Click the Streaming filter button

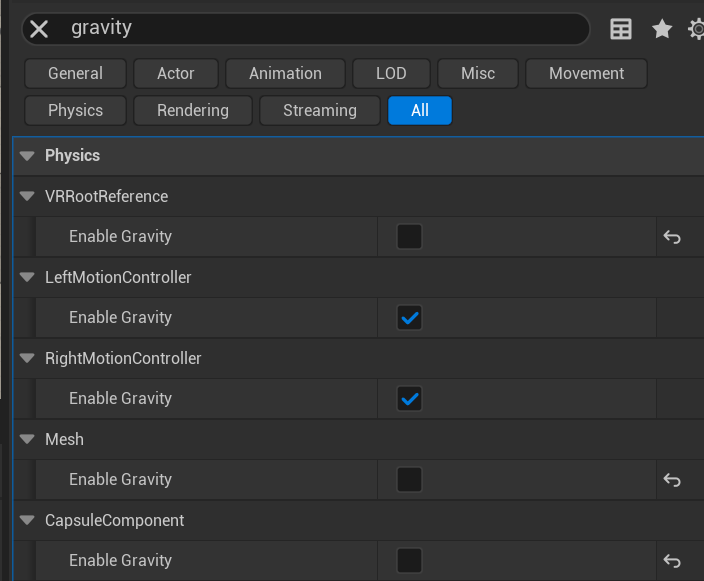pyautogui.click(x=319, y=110)
